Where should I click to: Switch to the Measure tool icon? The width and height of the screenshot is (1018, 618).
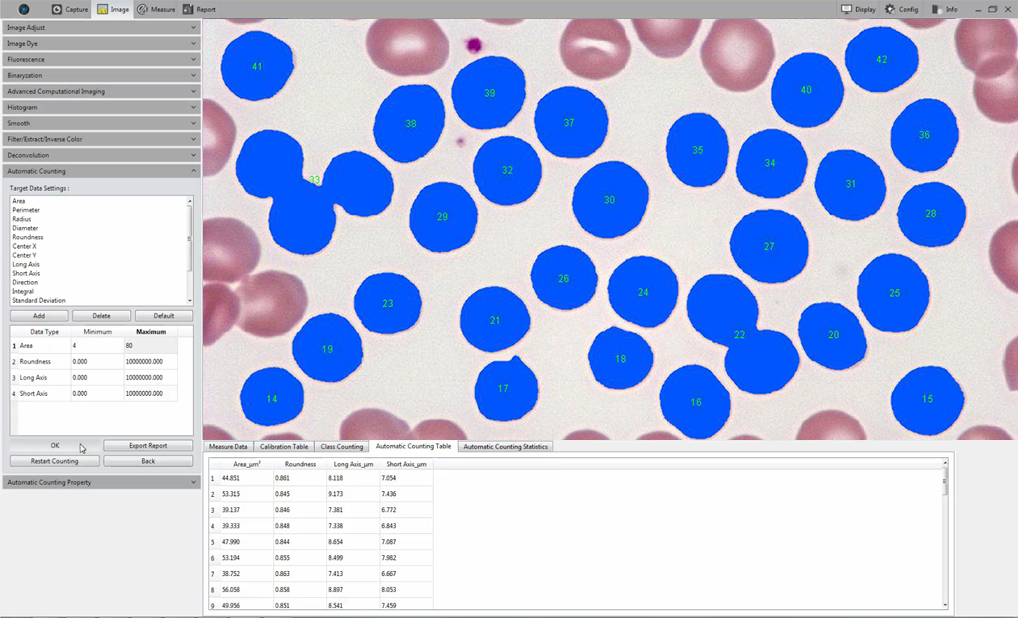pos(142,9)
